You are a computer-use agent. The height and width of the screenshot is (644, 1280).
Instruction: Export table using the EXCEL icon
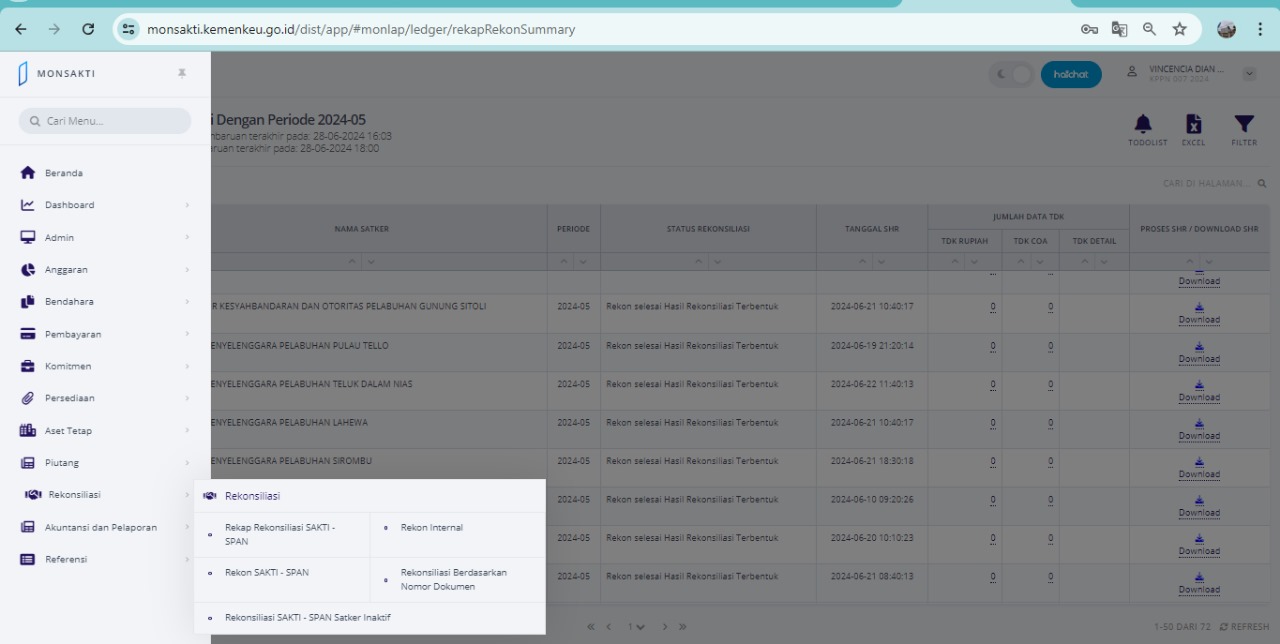1193,124
